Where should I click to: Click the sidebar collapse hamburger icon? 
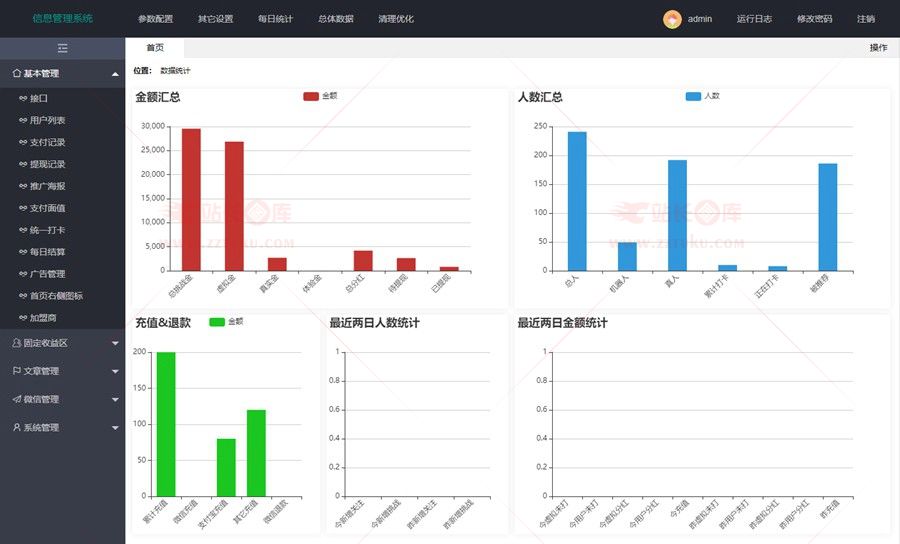click(x=62, y=48)
